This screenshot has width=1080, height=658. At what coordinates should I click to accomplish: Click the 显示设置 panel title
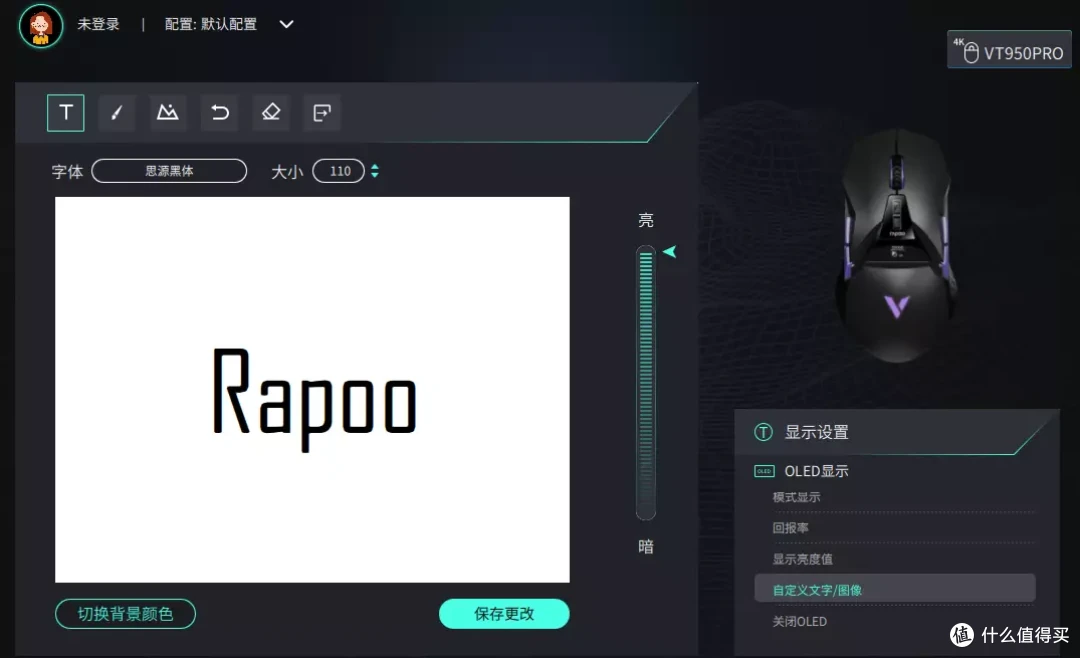(816, 433)
